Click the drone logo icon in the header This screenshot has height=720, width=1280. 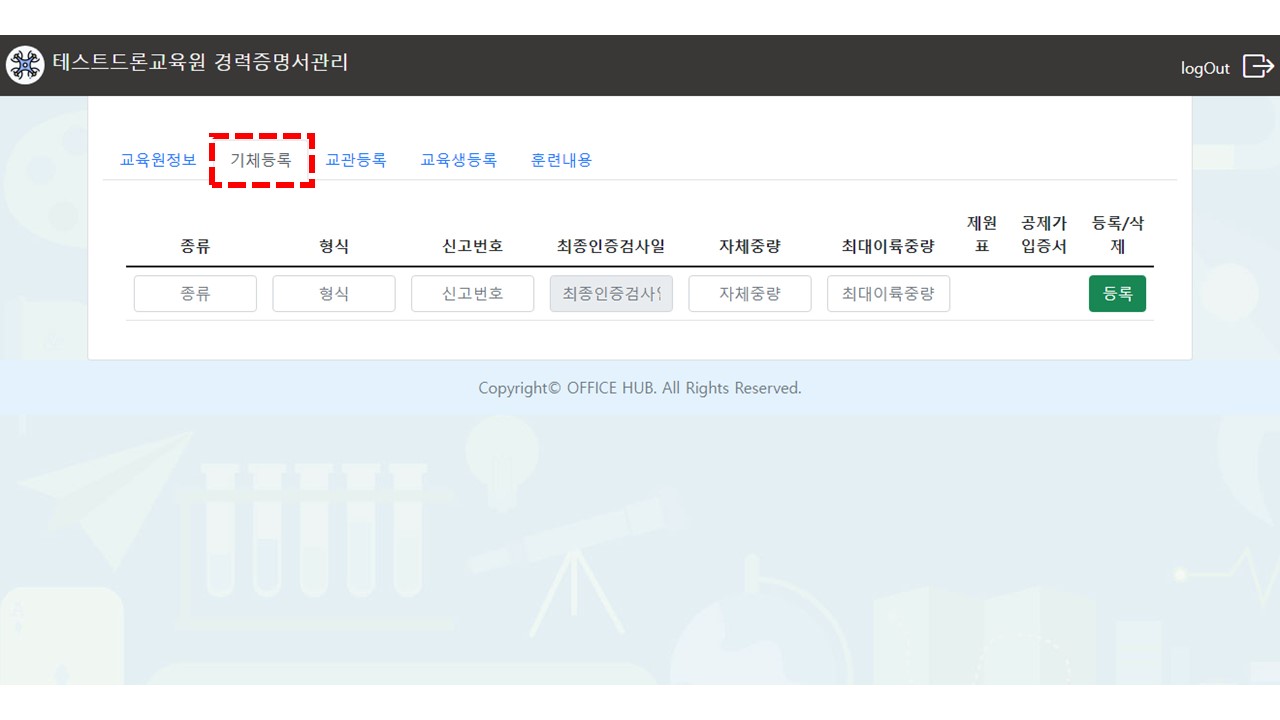click(25, 65)
